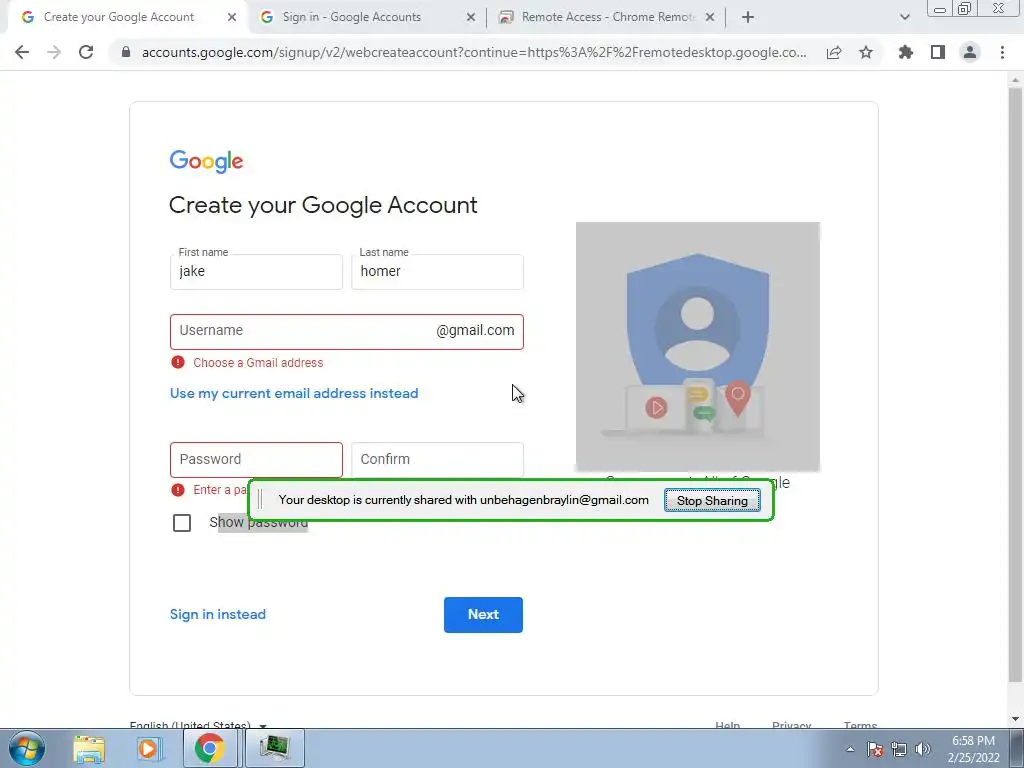Toggle the Chrome side panel icon
This screenshot has width=1024, height=768.
click(x=938, y=52)
